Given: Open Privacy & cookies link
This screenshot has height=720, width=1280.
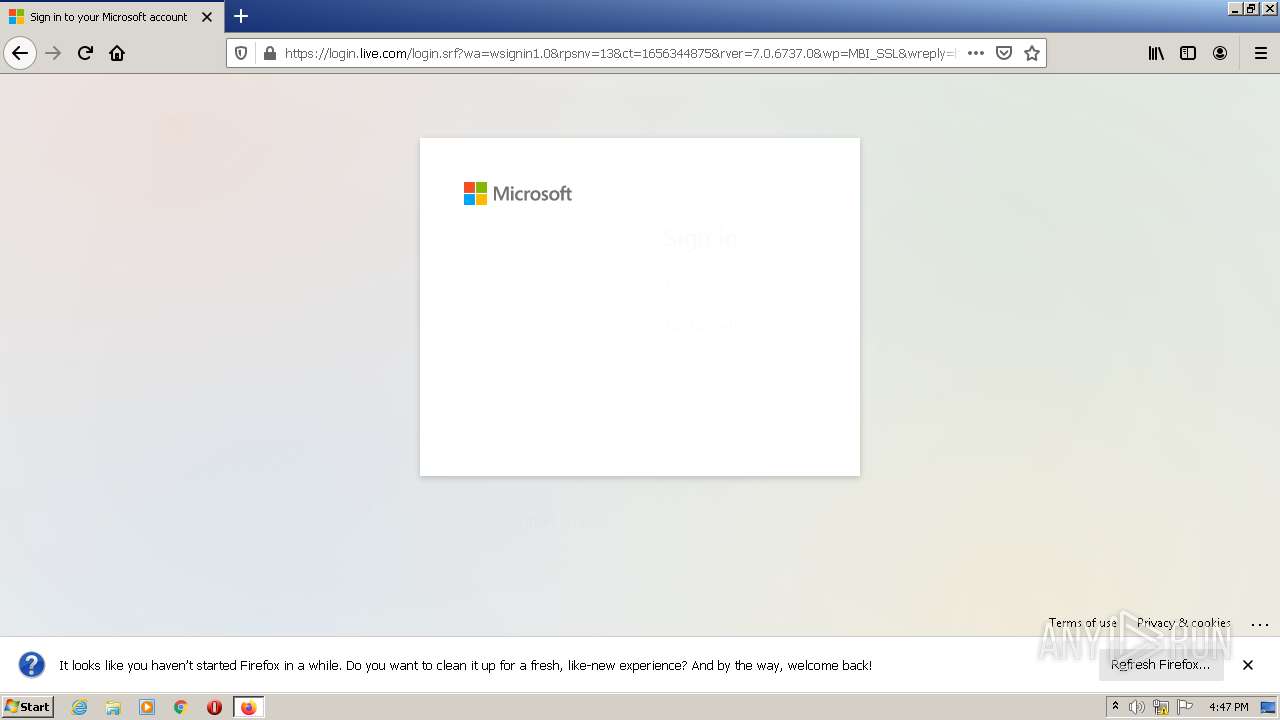Looking at the screenshot, I should click(1184, 622).
